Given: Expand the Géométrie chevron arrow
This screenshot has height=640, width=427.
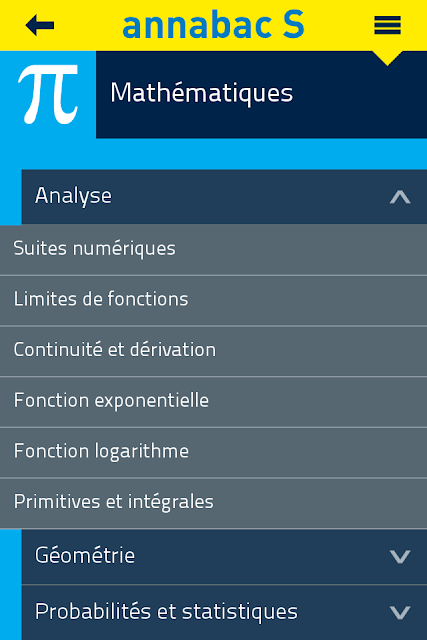Looking at the screenshot, I should coord(400,557).
